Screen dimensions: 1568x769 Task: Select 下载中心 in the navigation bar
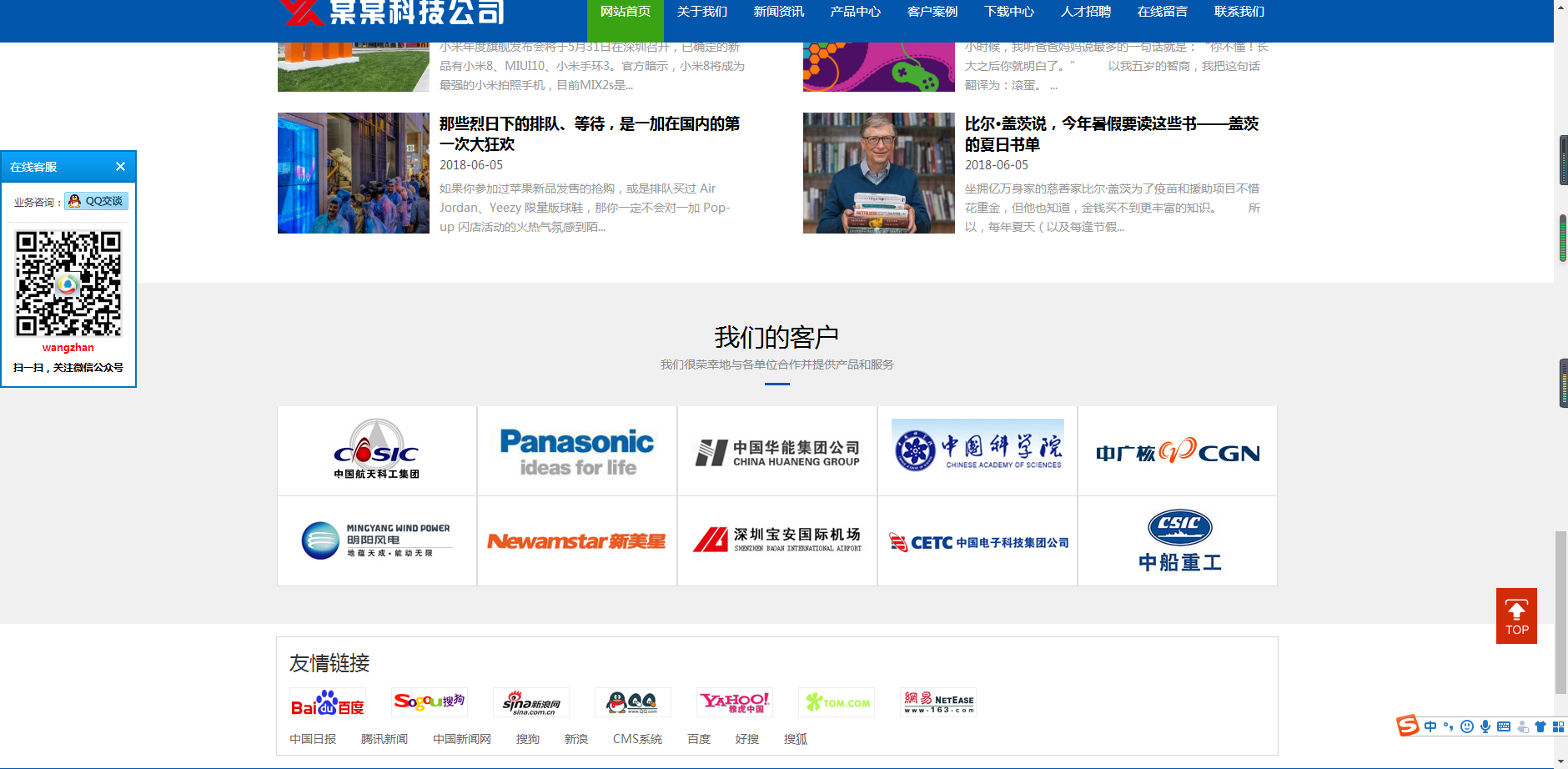pyautogui.click(x=1009, y=12)
